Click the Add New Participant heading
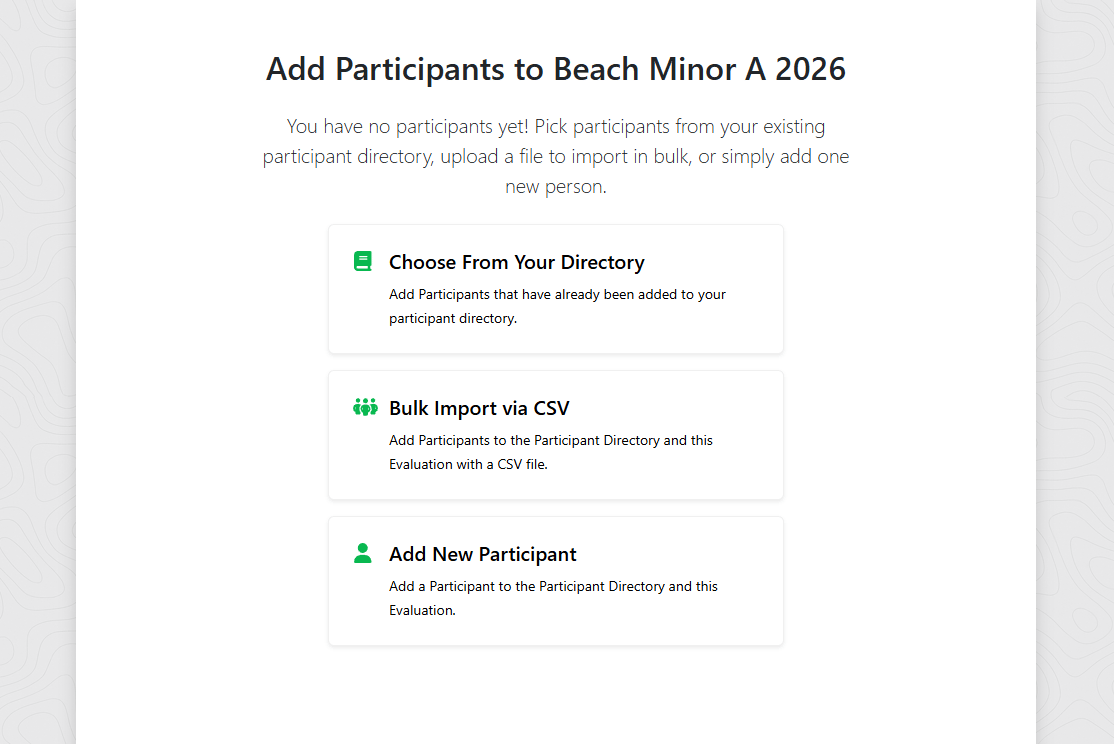 coord(483,554)
